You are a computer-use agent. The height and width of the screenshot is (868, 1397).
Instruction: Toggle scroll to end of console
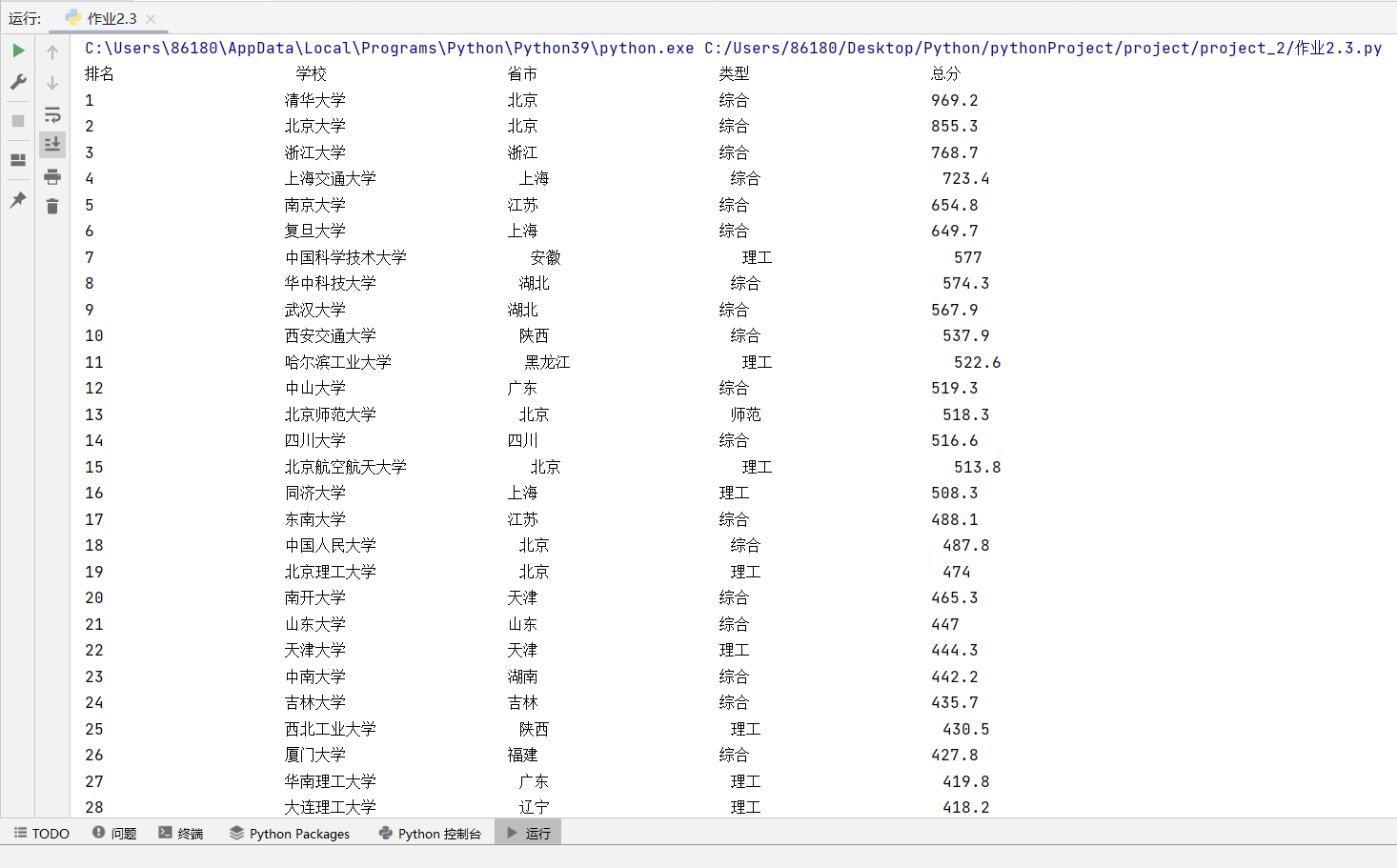(x=52, y=145)
